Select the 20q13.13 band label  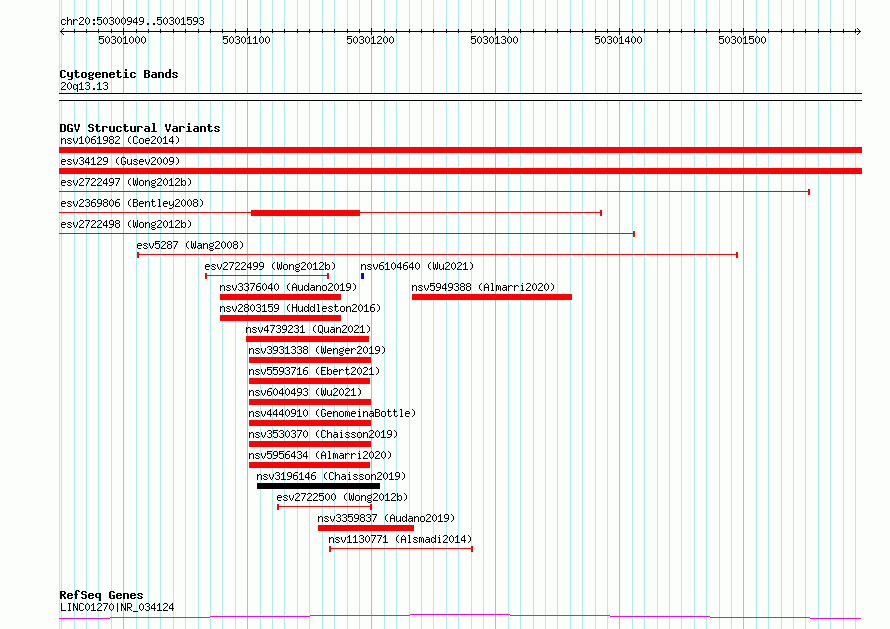coord(84,86)
